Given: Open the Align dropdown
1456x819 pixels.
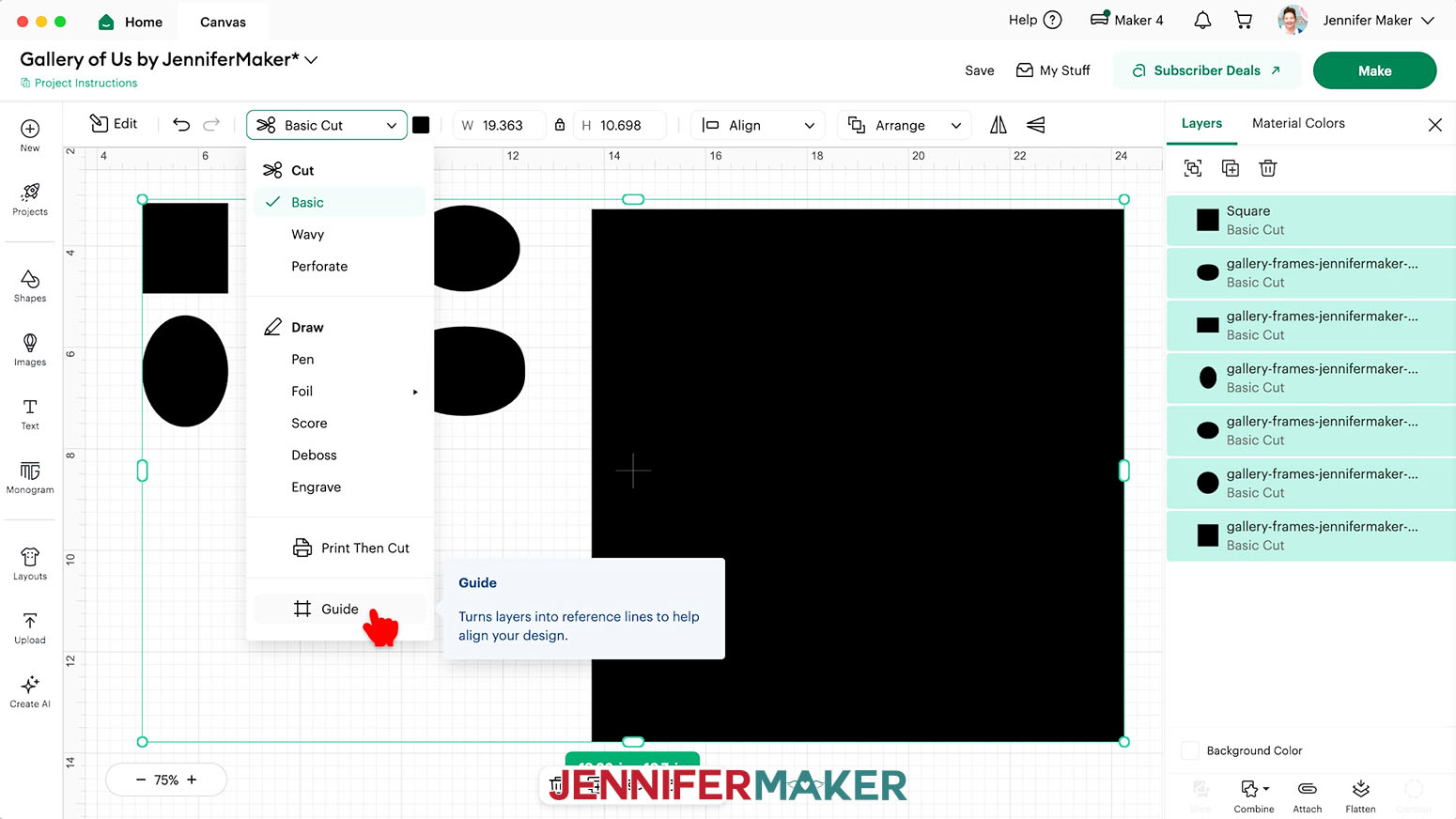Looking at the screenshot, I should [x=758, y=125].
